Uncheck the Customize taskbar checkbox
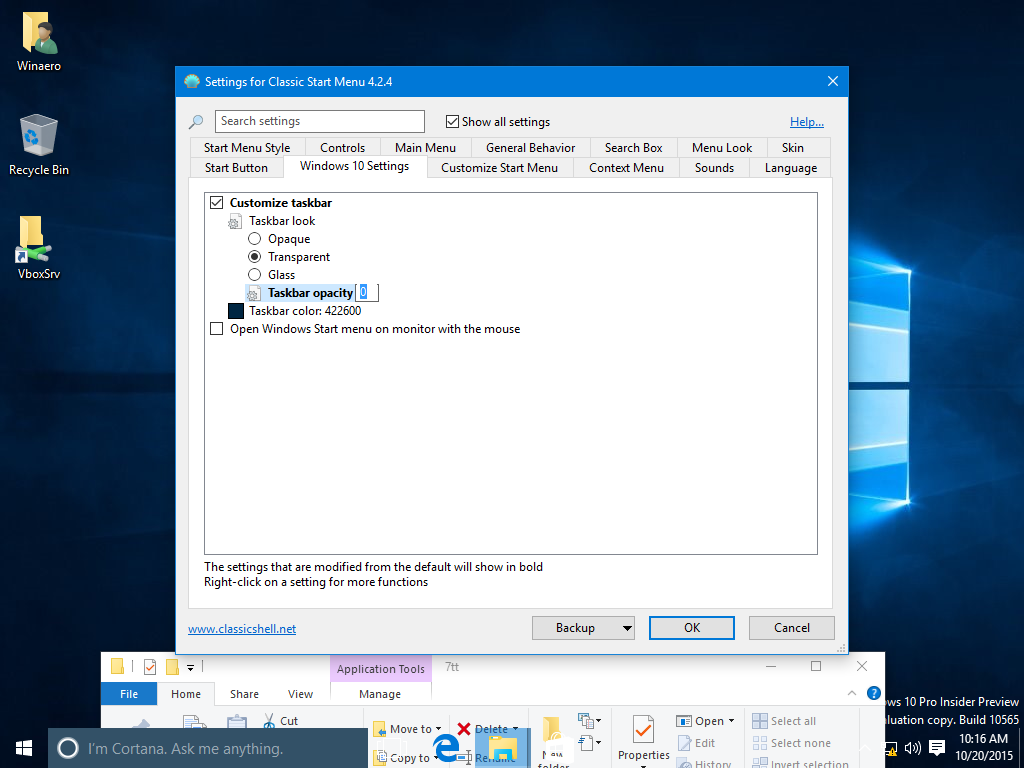This screenshot has width=1024, height=768. 217,203
